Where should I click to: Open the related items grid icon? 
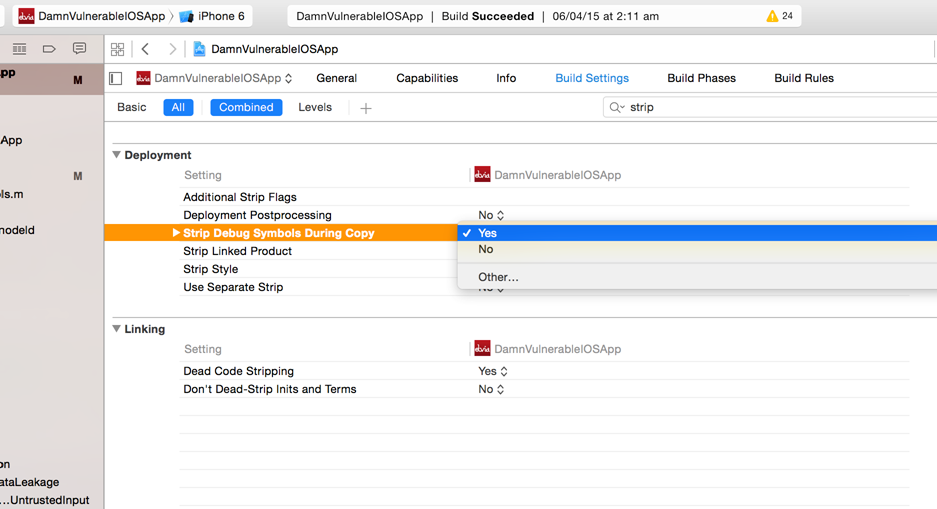(x=117, y=49)
